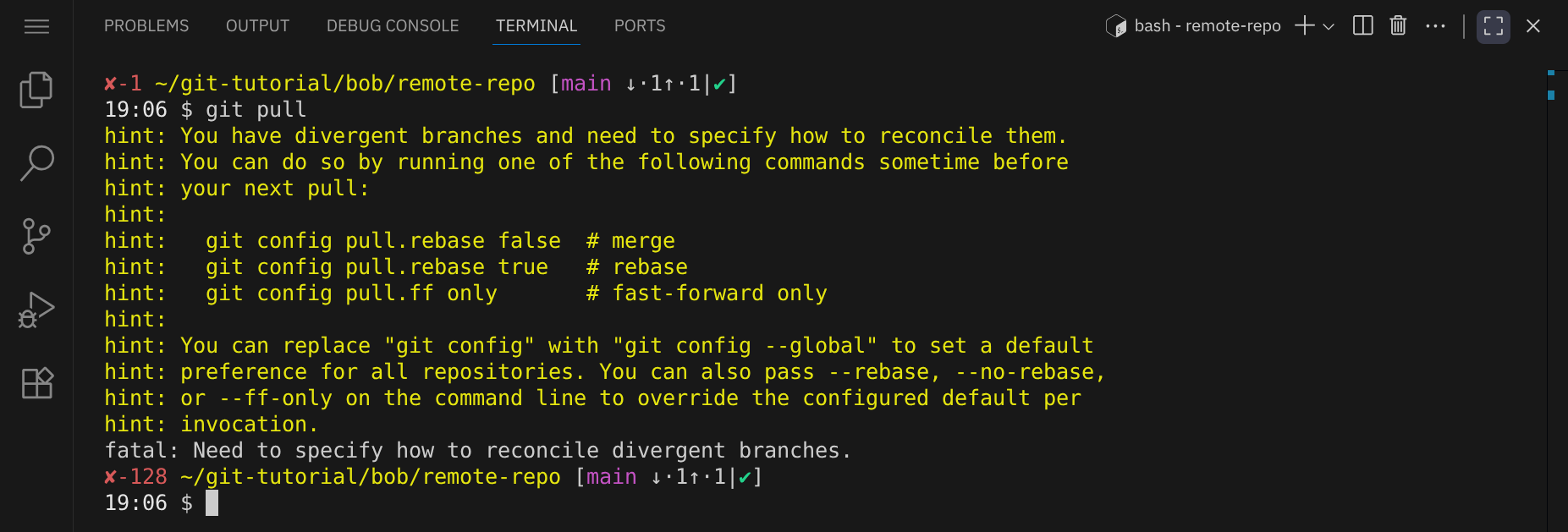Open the hamburger application menu
Screen dimensions: 1568x532
tap(36, 27)
